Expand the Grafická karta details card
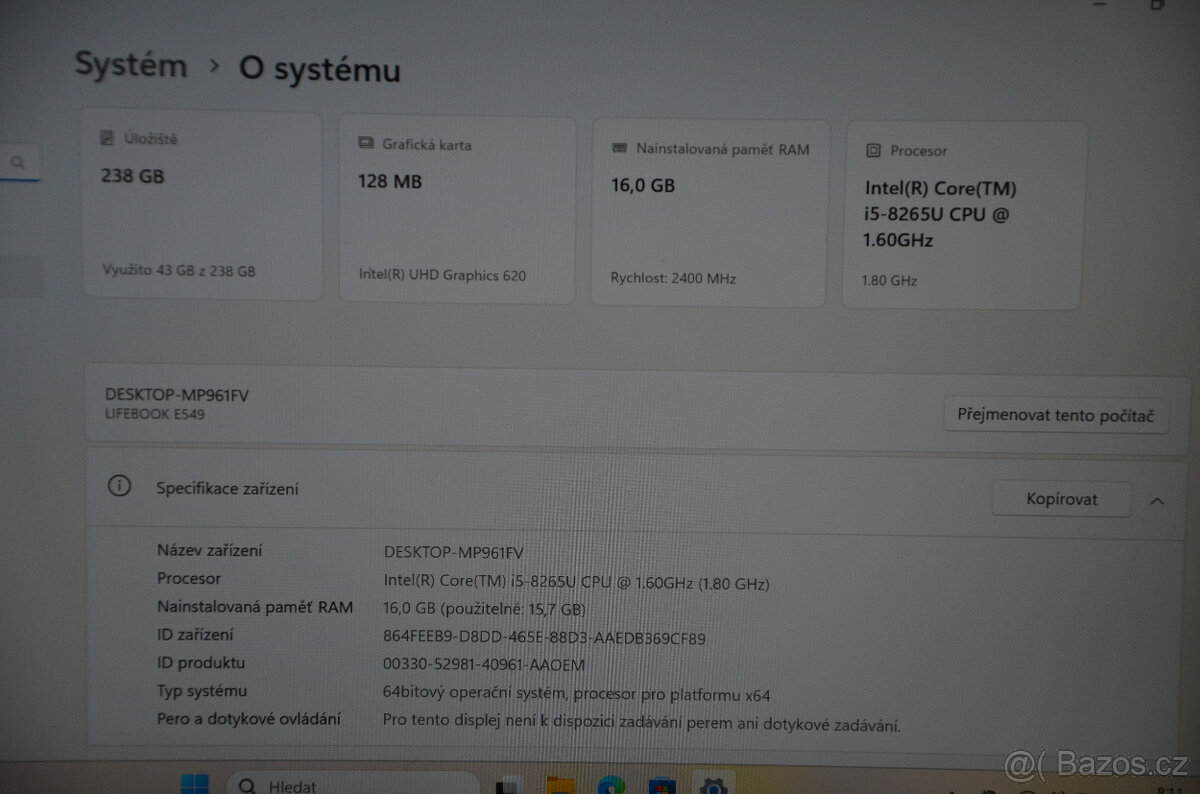 click(x=456, y=210)
